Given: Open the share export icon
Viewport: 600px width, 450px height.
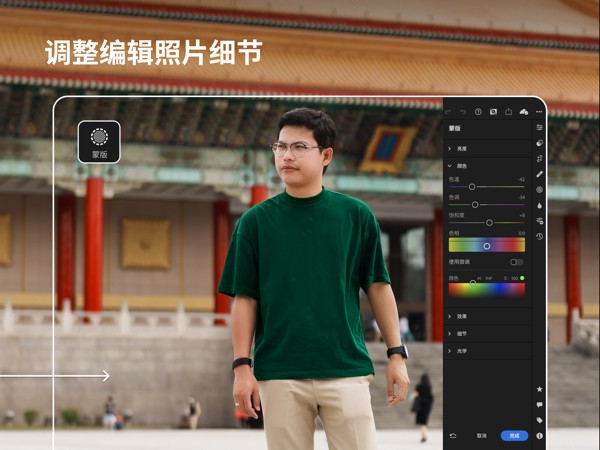Looking at the screenshot, I should coord(508,111).
